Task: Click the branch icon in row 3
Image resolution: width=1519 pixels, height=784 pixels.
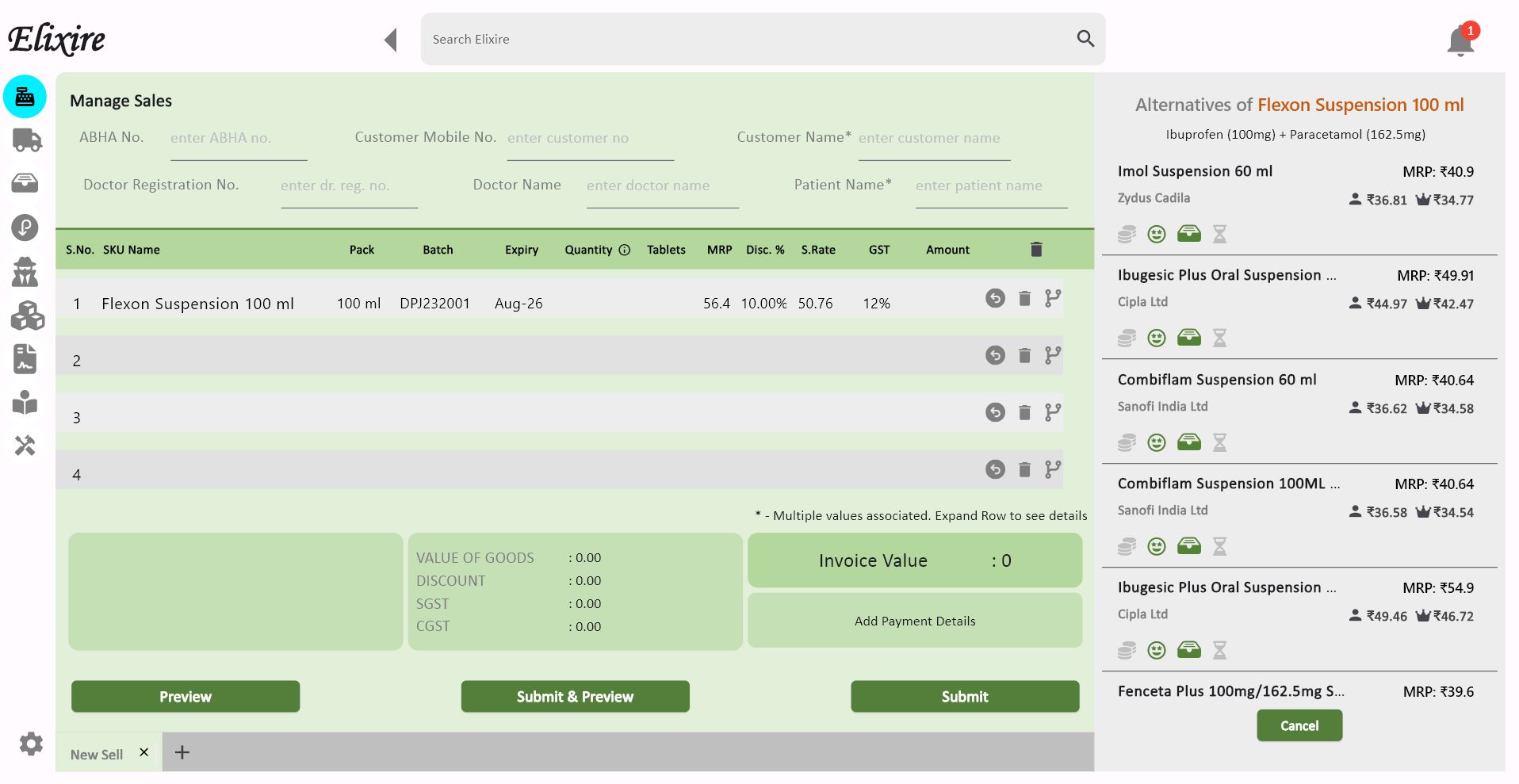Action: click(x=1053, y=412)
